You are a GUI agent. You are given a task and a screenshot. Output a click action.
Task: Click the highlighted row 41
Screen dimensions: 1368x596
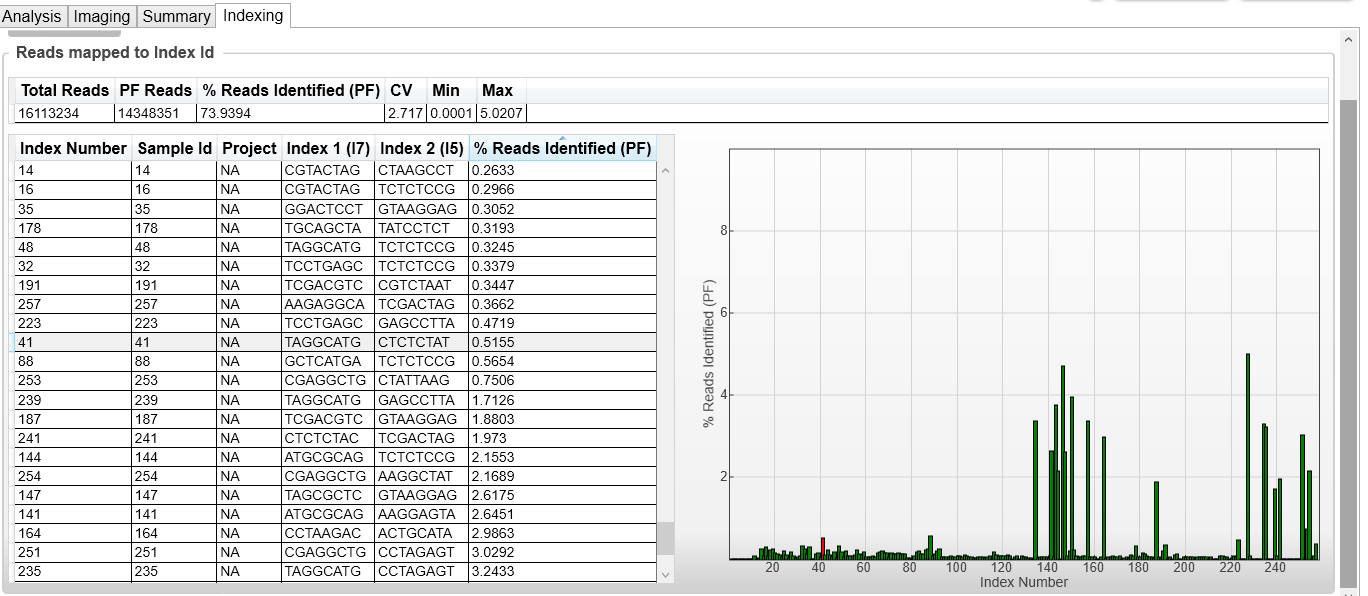click(x=335, y=342)
